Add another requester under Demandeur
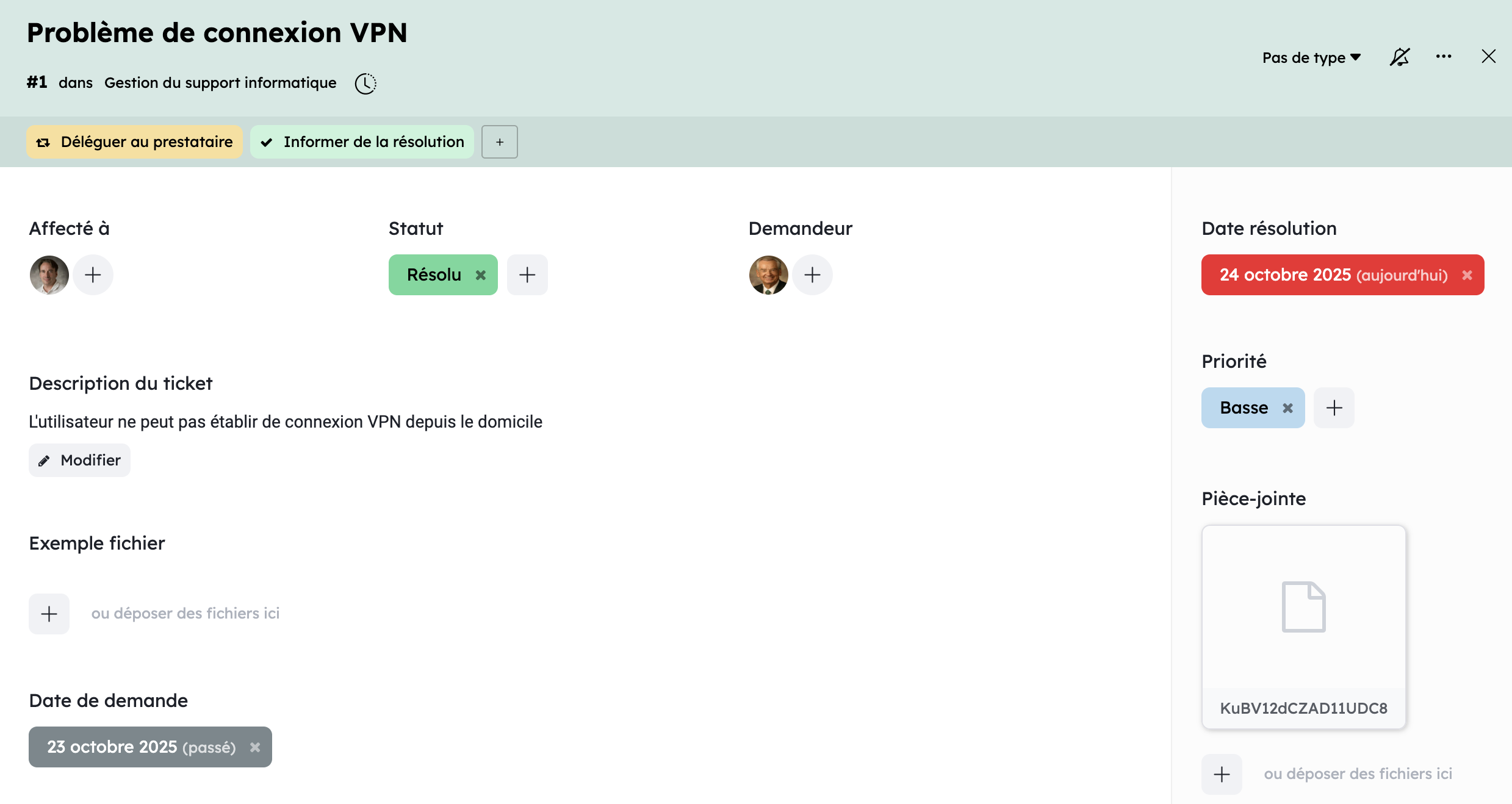Image resolution: width=1512 pixels, height=804 pixels. [x=812, y=275]
